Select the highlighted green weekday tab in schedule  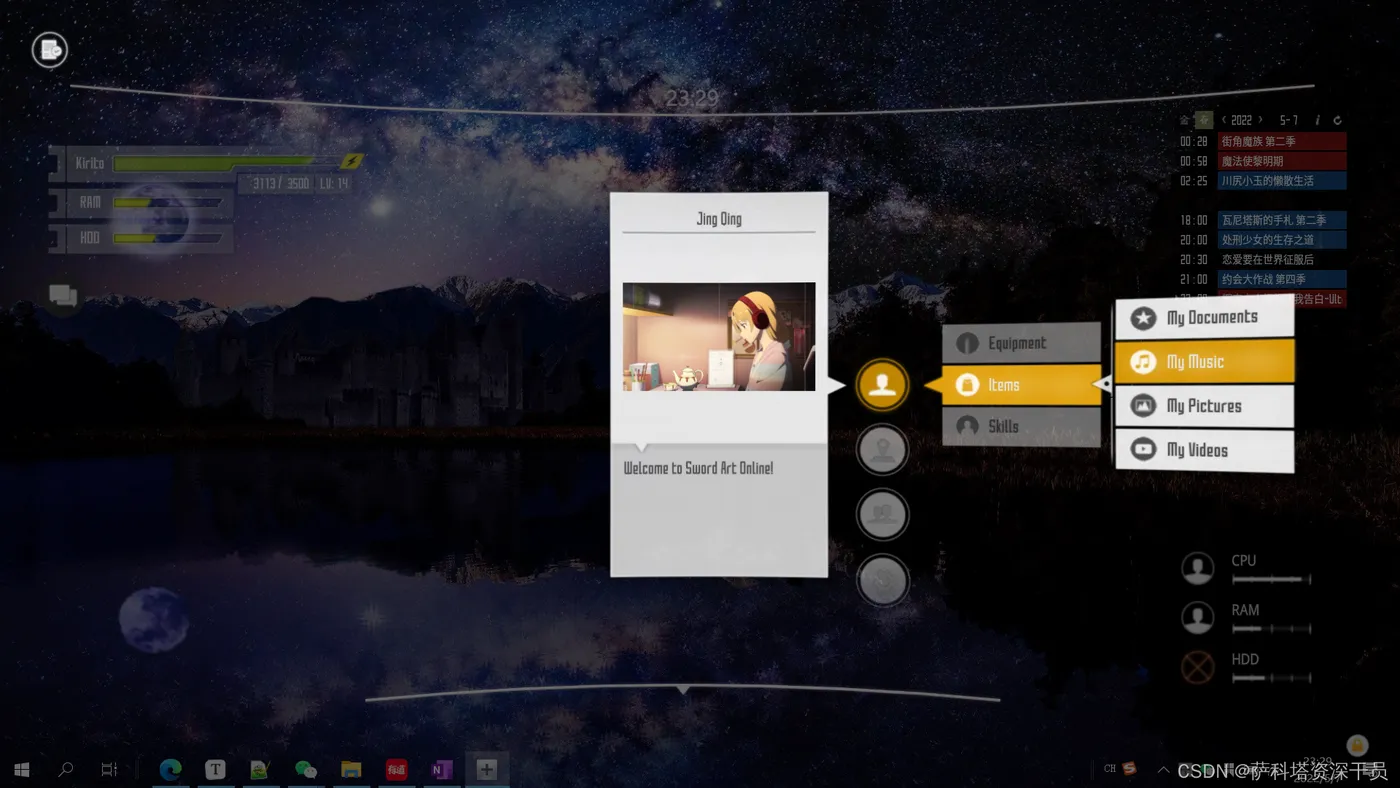coord(1204,120)
